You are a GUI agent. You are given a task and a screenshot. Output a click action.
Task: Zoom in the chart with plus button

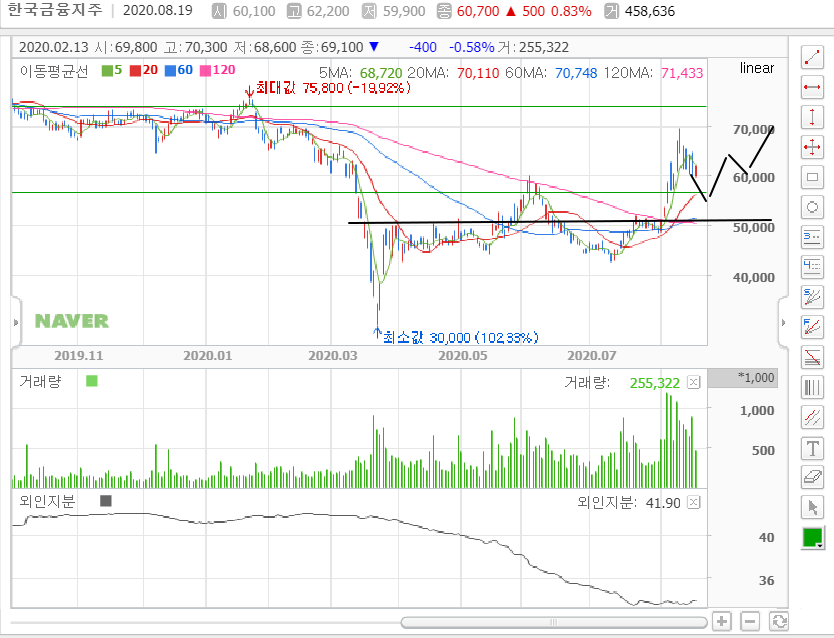721,621
